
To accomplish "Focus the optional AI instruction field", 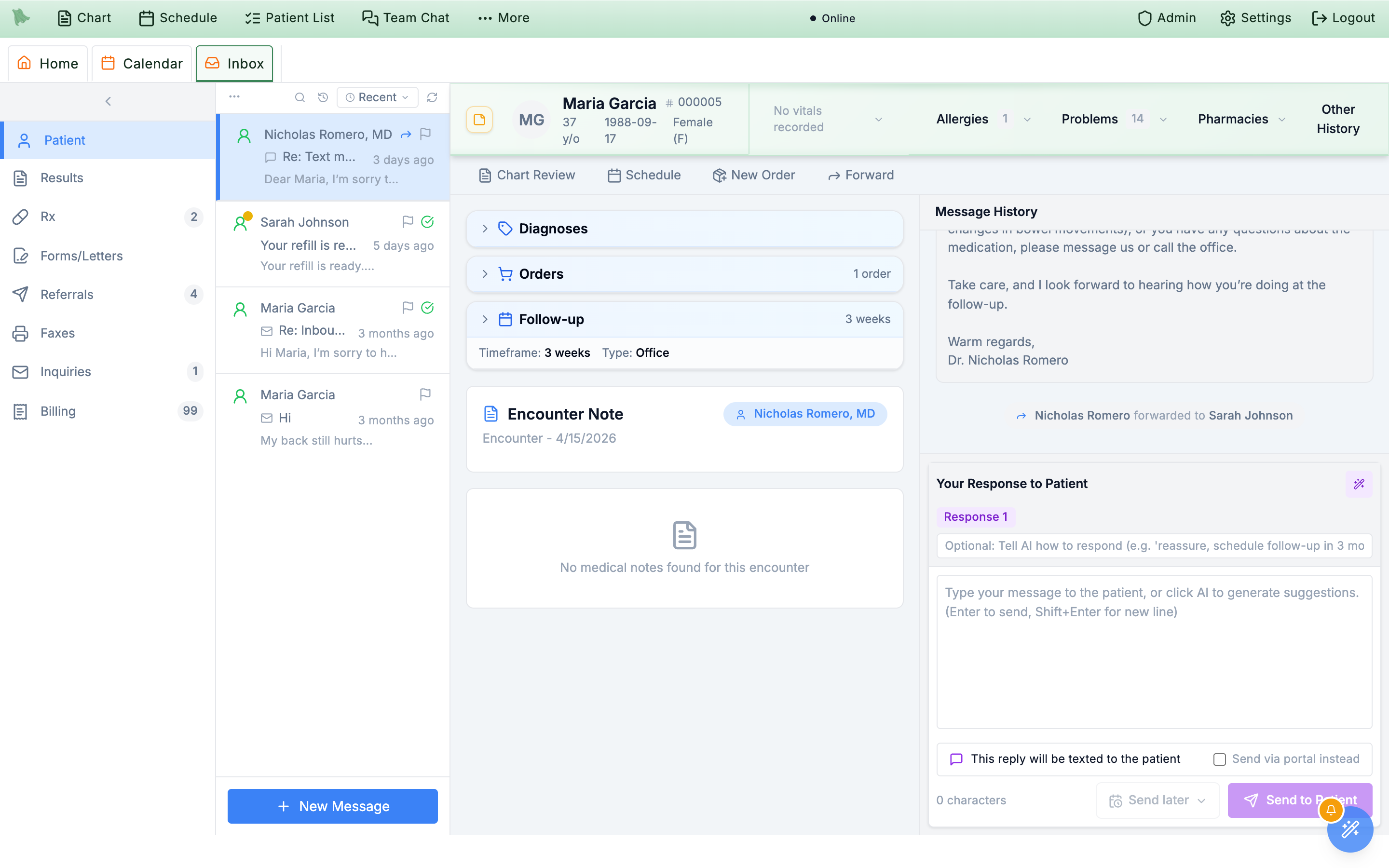I will pyautogui.click(x=1154, y=545).
